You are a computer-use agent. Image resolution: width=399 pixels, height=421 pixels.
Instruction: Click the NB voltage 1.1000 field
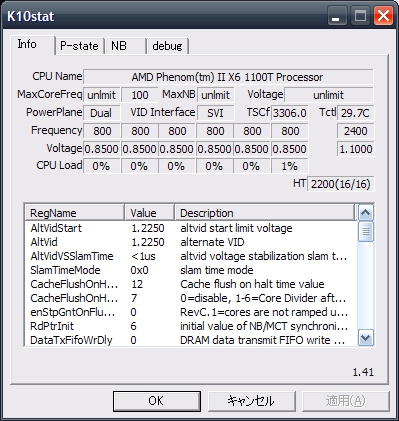(356, 149)
